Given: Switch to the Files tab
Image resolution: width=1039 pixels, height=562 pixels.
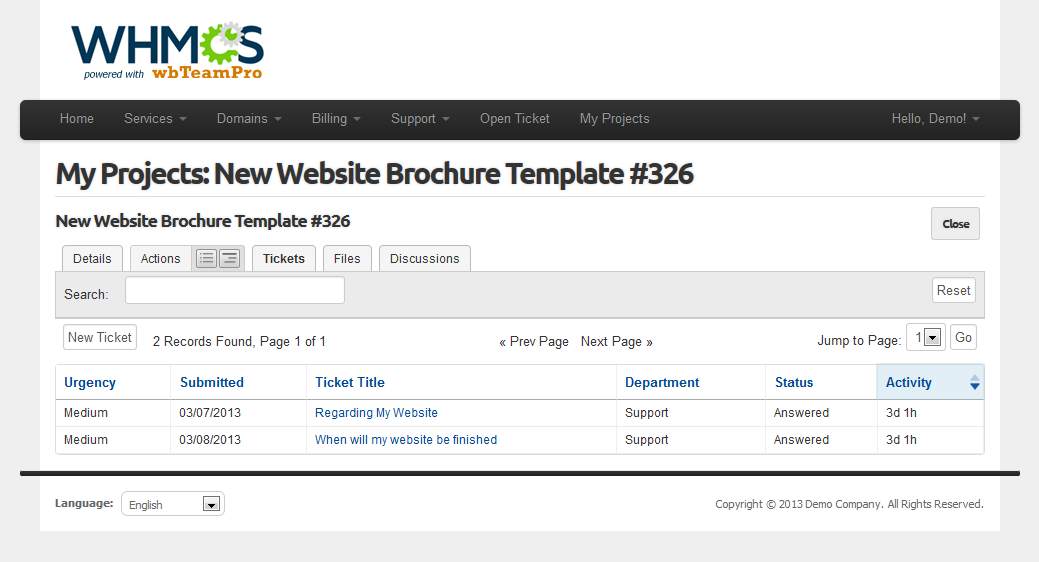Looking at the screenshot, I should 347,259.
